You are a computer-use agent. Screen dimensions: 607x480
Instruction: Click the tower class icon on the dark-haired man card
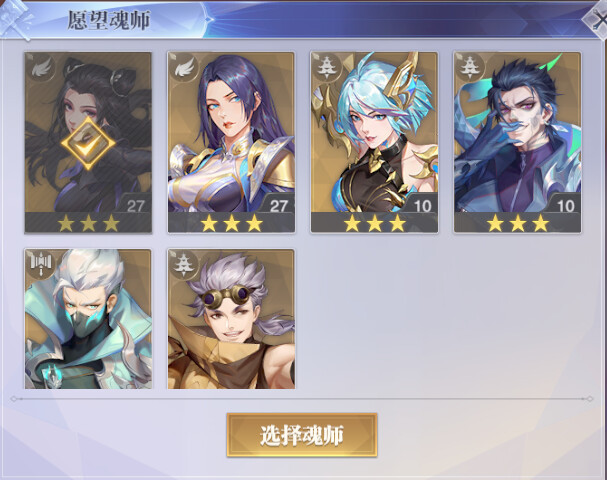tap(470, 68)
